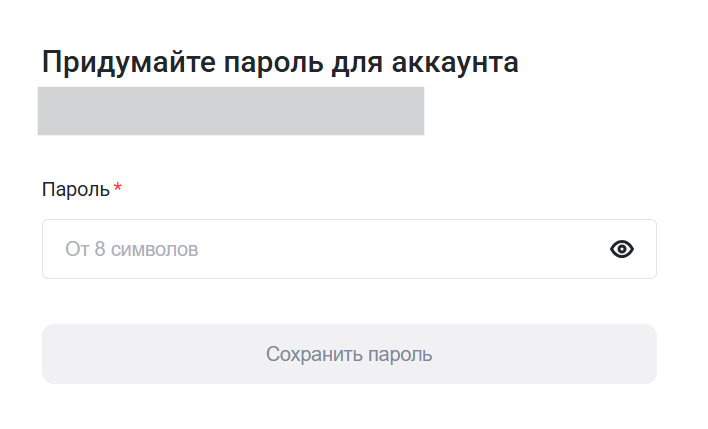Image resolution: width=708 pixels, height=429 pixels.
Task: Reveal typed characters using the eye toggle
Action: [x=622, y=249]
